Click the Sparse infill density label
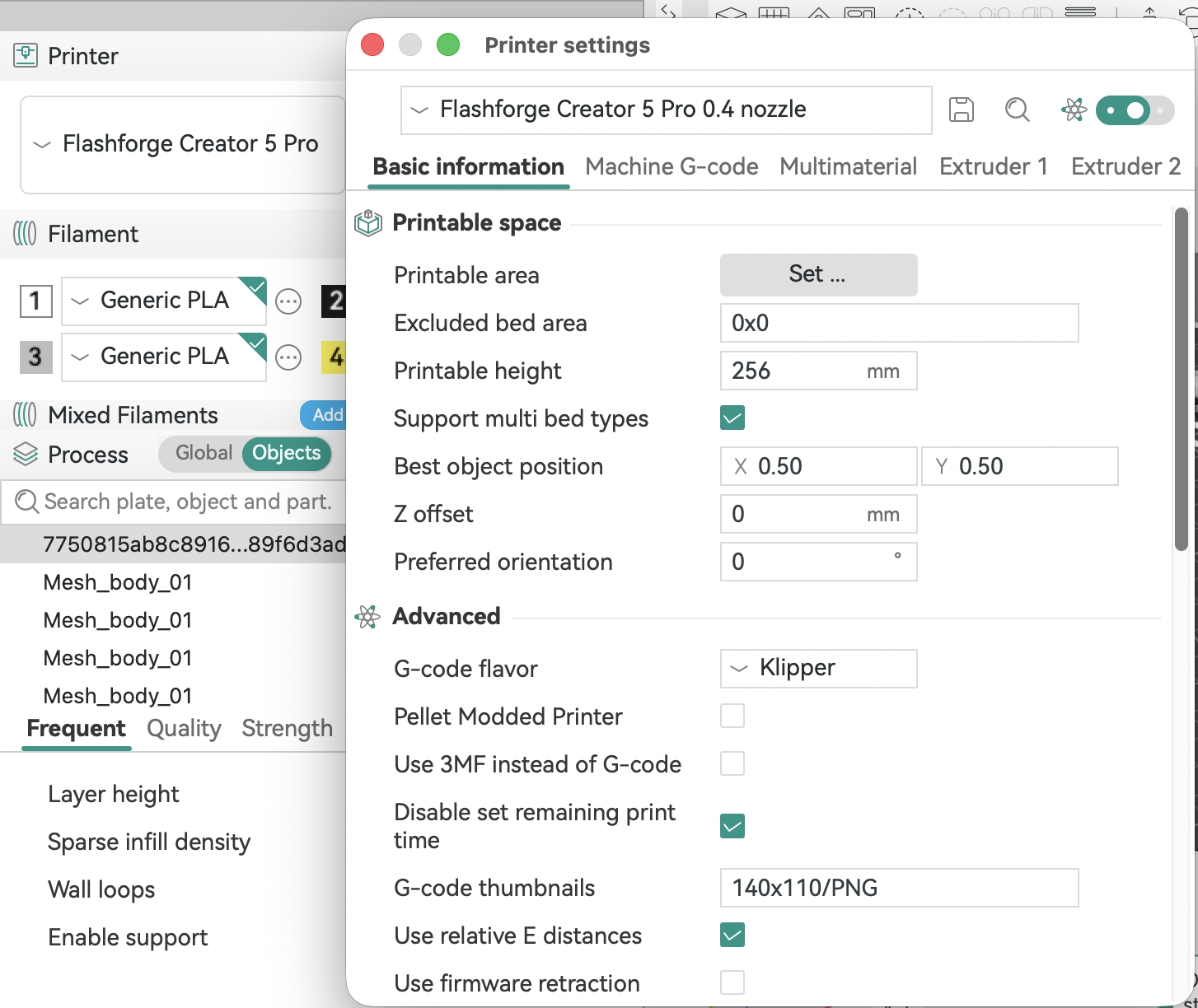The height and width of the screenshot is (1008, 1198). 149,842
